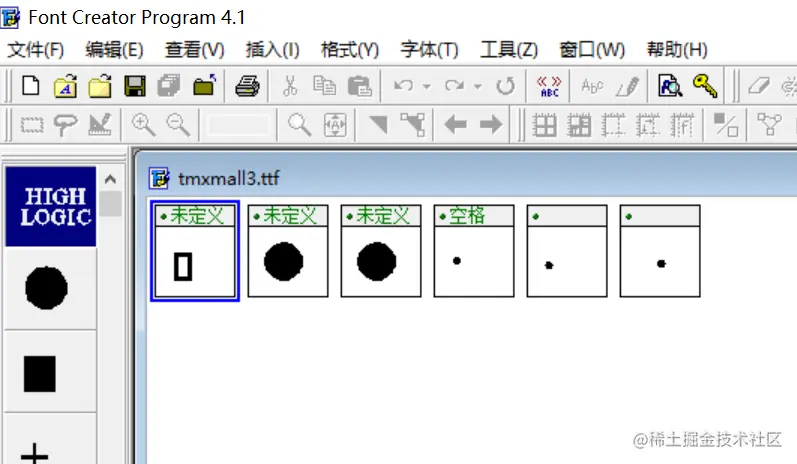Click the connected nodes Y icon
The width and height of the screenshot is (797, 464).
point(769,125)
